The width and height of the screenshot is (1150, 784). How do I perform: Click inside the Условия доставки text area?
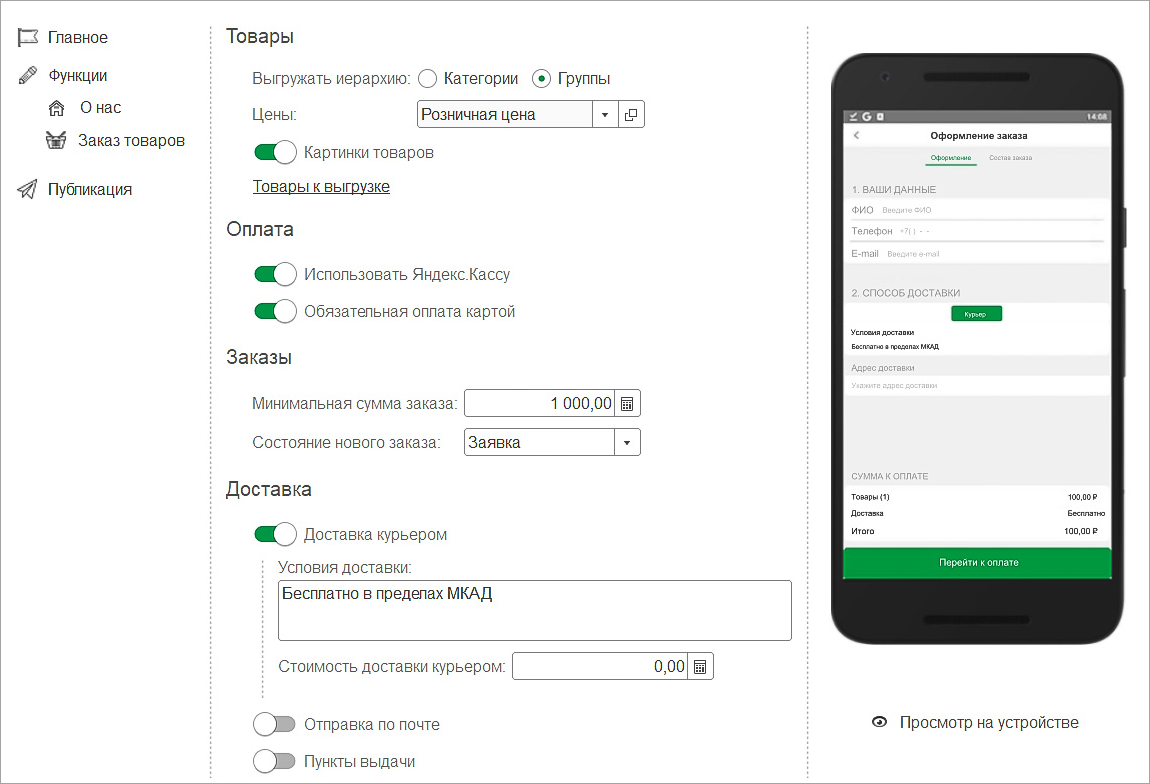point(534,608)
